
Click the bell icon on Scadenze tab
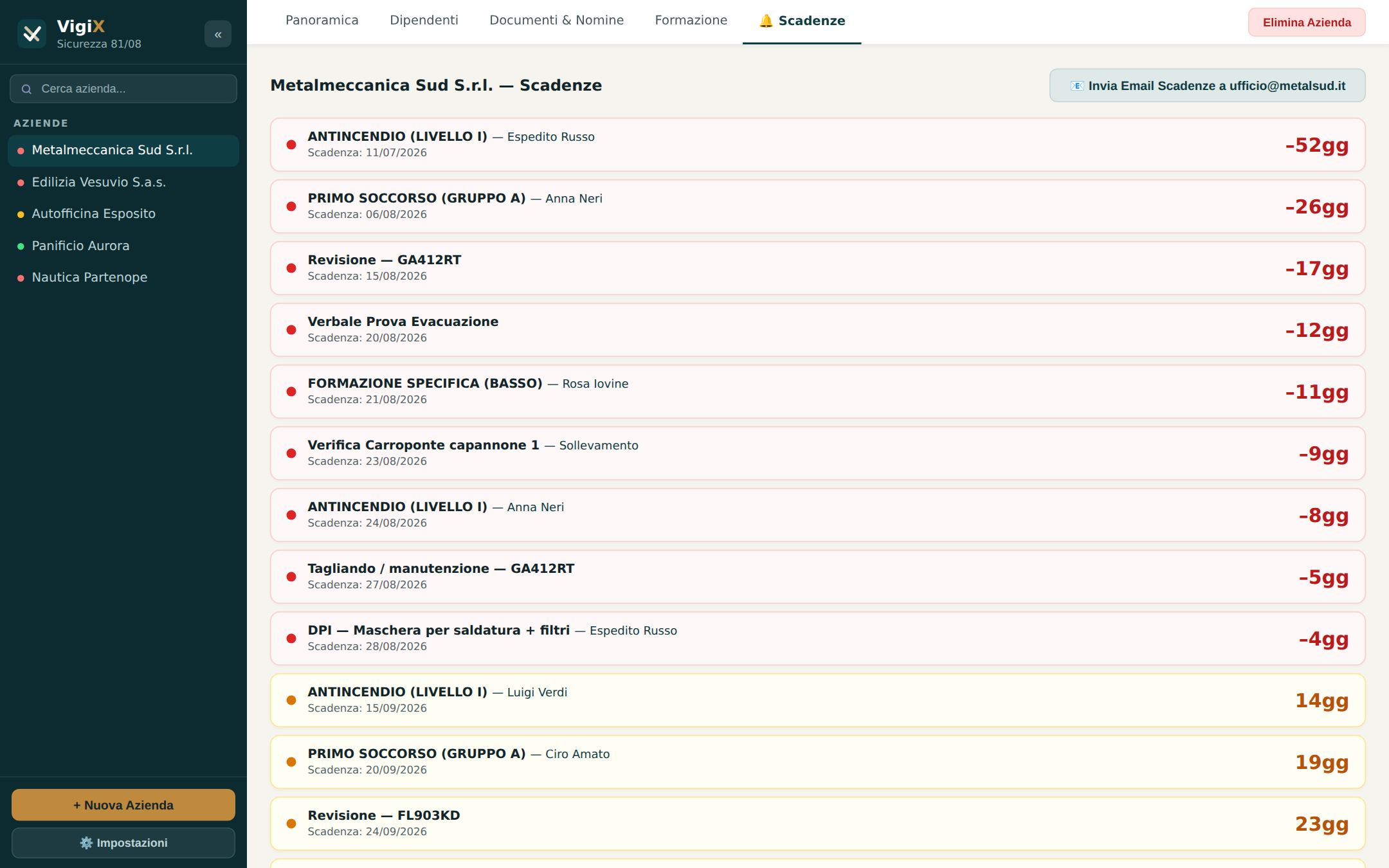pyautogui.click(x=766, y=21)
